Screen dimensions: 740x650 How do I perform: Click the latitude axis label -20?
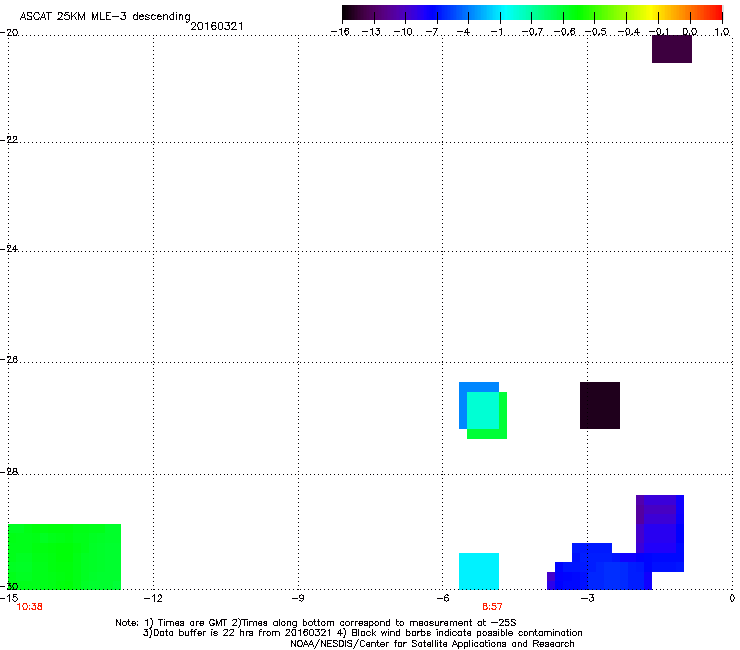[9, 33]
